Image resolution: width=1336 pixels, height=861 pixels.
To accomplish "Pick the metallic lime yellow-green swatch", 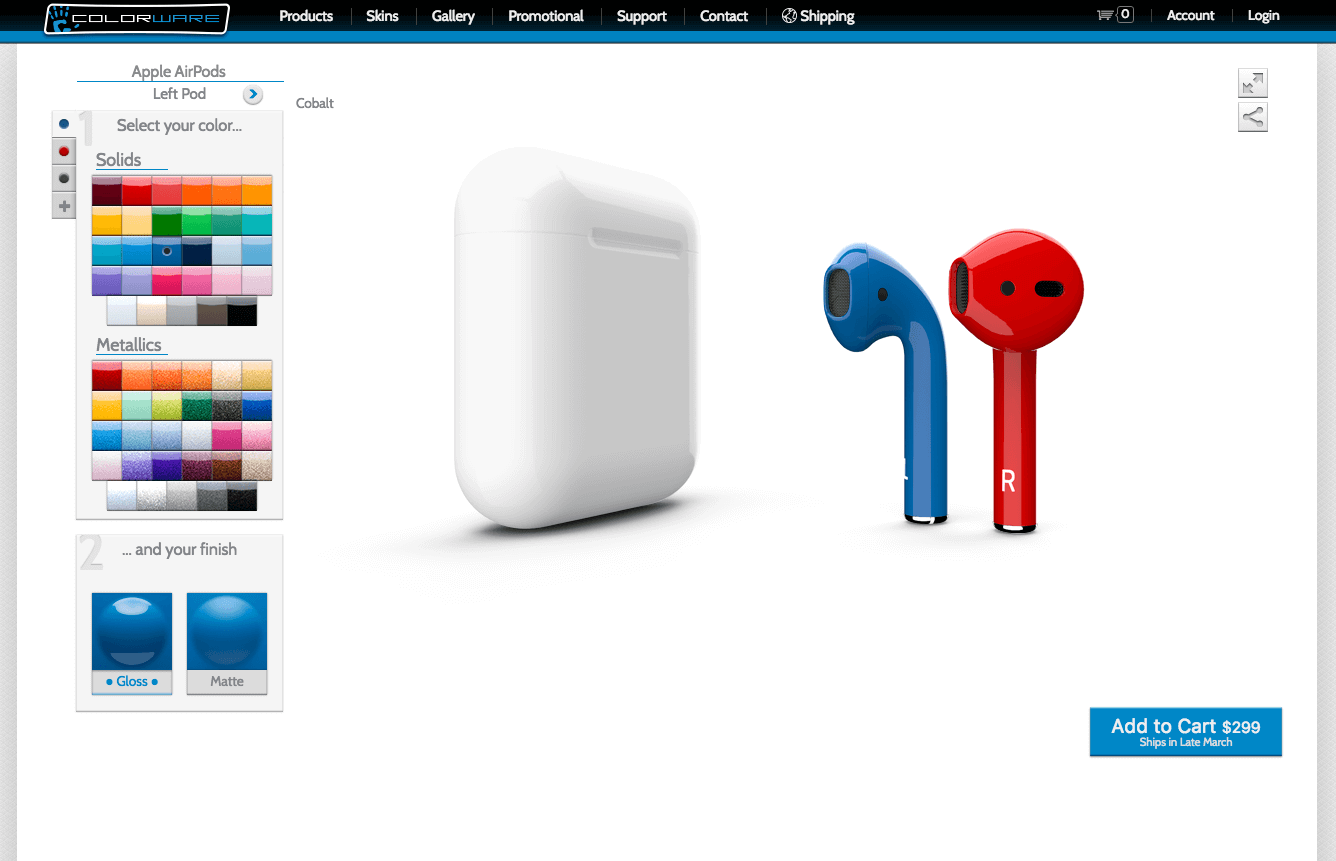I will pyautogui.click(x=167, y=406).
